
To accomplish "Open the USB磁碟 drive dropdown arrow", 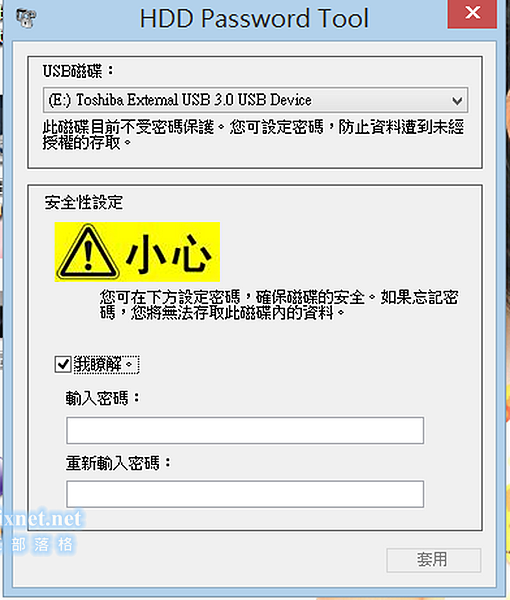I will tap(457, 101).
